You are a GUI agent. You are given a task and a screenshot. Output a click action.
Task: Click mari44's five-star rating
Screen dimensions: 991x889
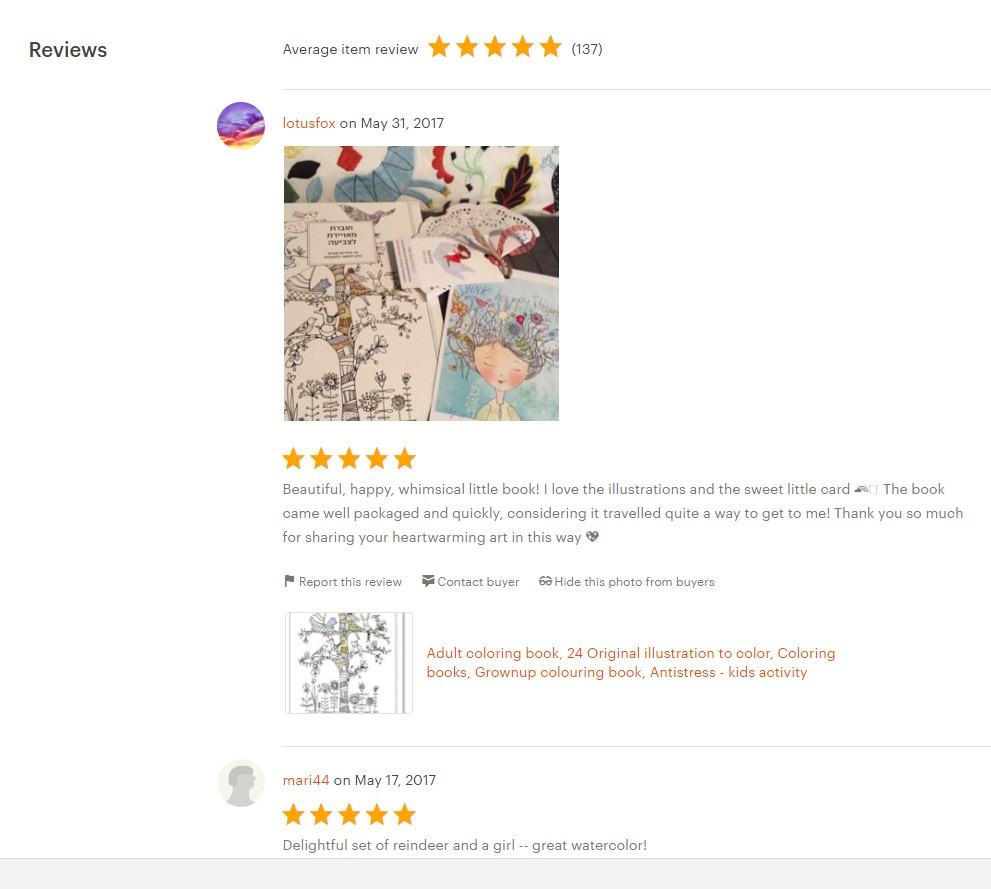coord(349,814)
